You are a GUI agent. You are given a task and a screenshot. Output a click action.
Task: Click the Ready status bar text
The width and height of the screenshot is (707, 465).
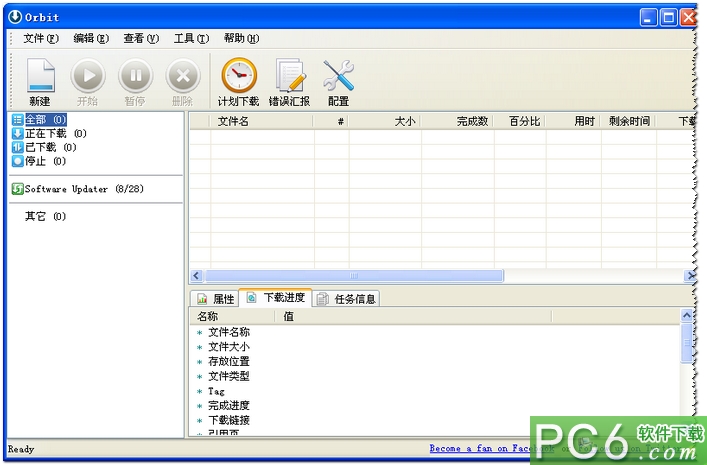[21, 449]
